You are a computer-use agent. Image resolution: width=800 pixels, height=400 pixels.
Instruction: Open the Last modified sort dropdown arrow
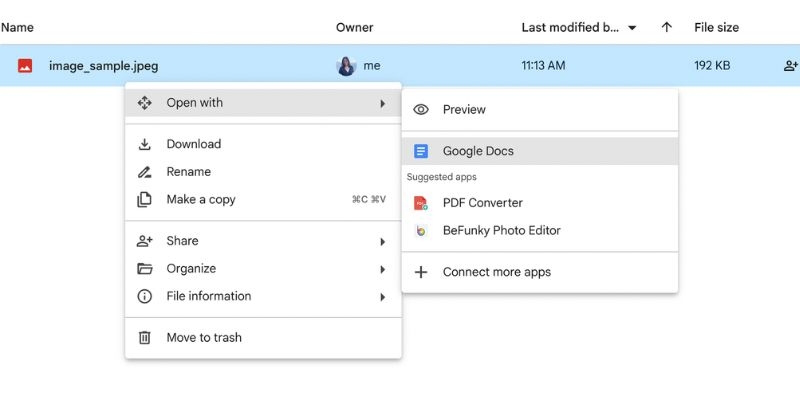[632, 28]
